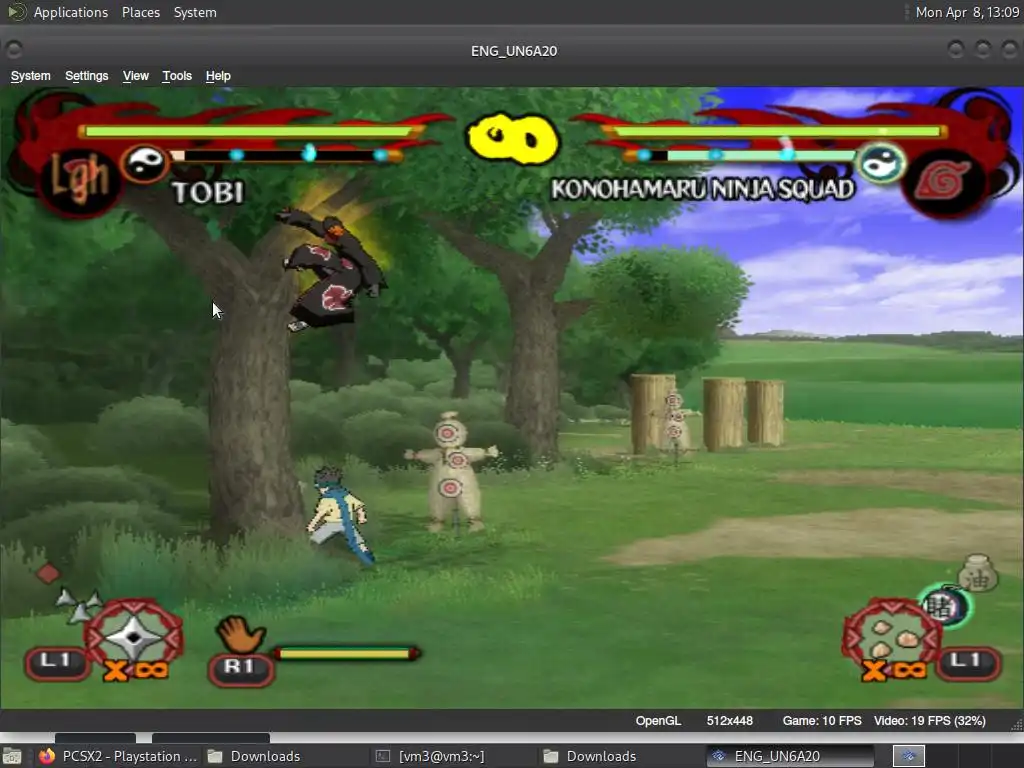Click the Leaf village emblem icon
Image resolution: width=1024 pixels, height=768 pixels.
(x=942, y=181)
